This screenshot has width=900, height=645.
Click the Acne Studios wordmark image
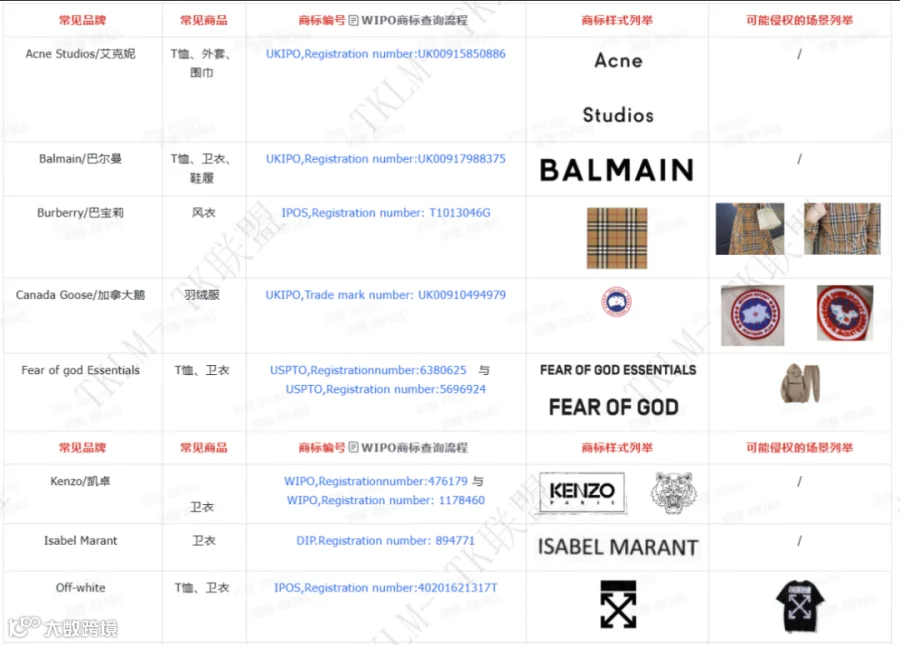[x=618, y=88]
